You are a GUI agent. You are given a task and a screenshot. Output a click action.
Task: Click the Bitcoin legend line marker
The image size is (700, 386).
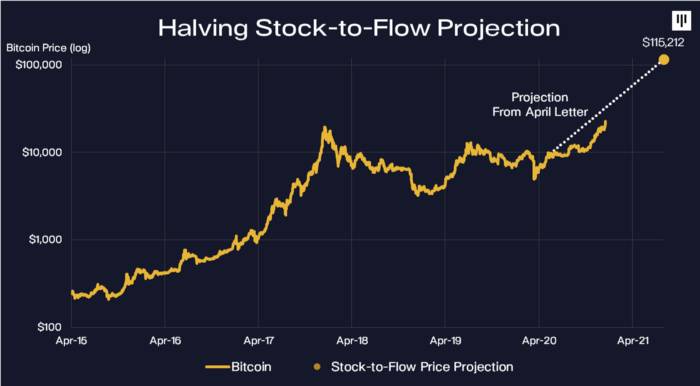click(217, 367)
